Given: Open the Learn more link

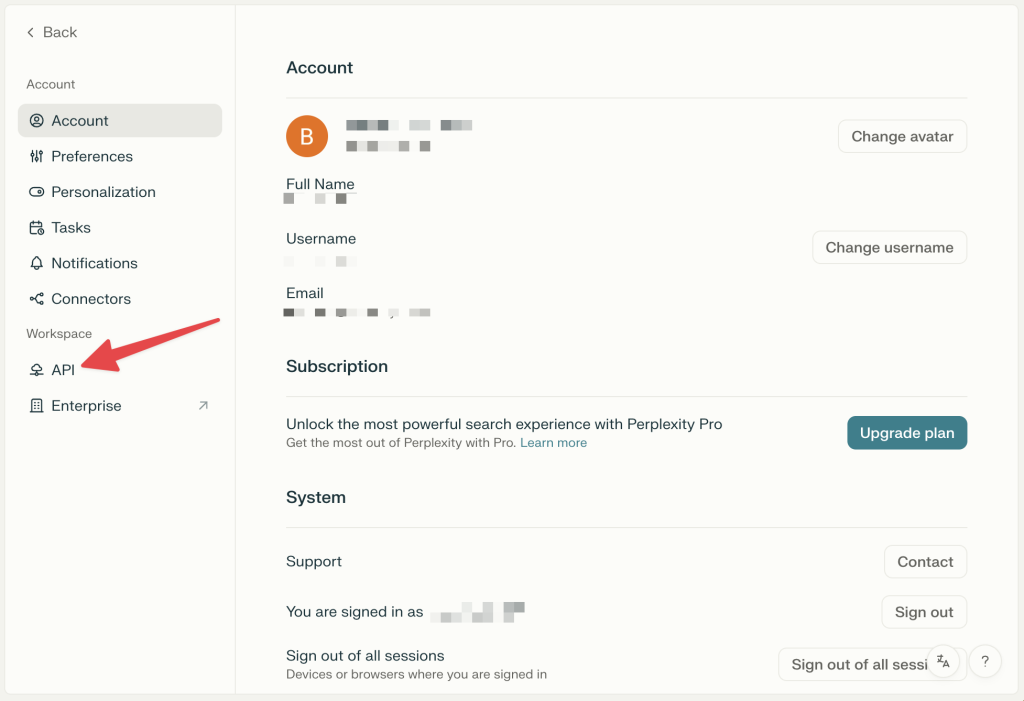Looking at the screenshot, I should 553,442.
